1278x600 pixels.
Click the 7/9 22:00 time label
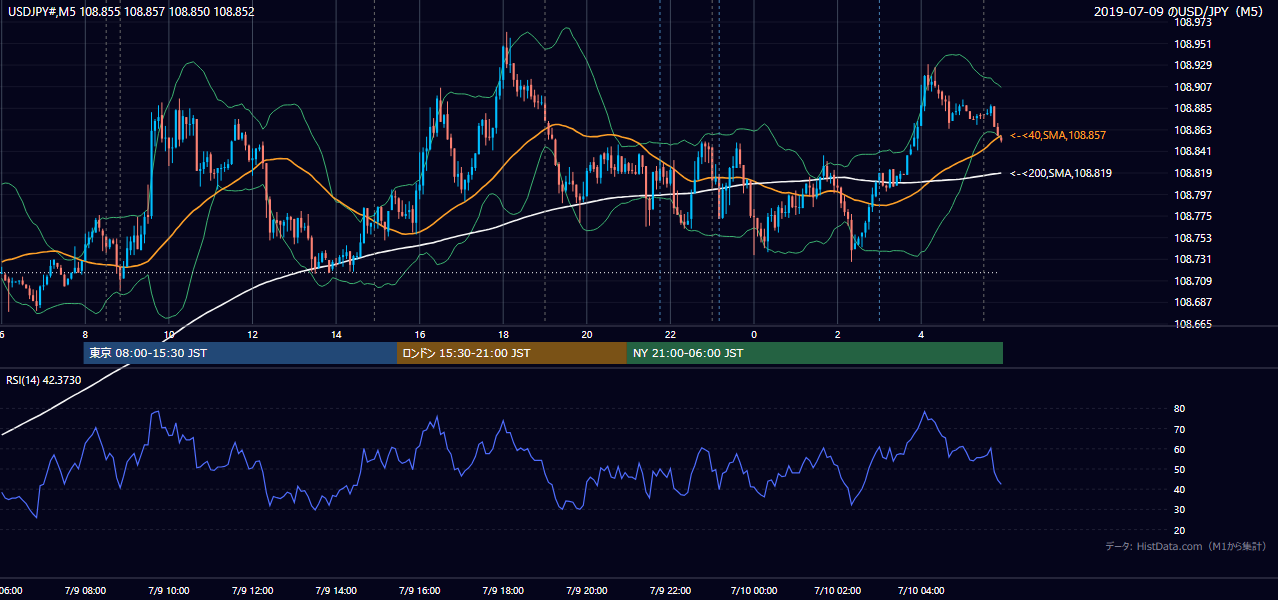[670, 591]
